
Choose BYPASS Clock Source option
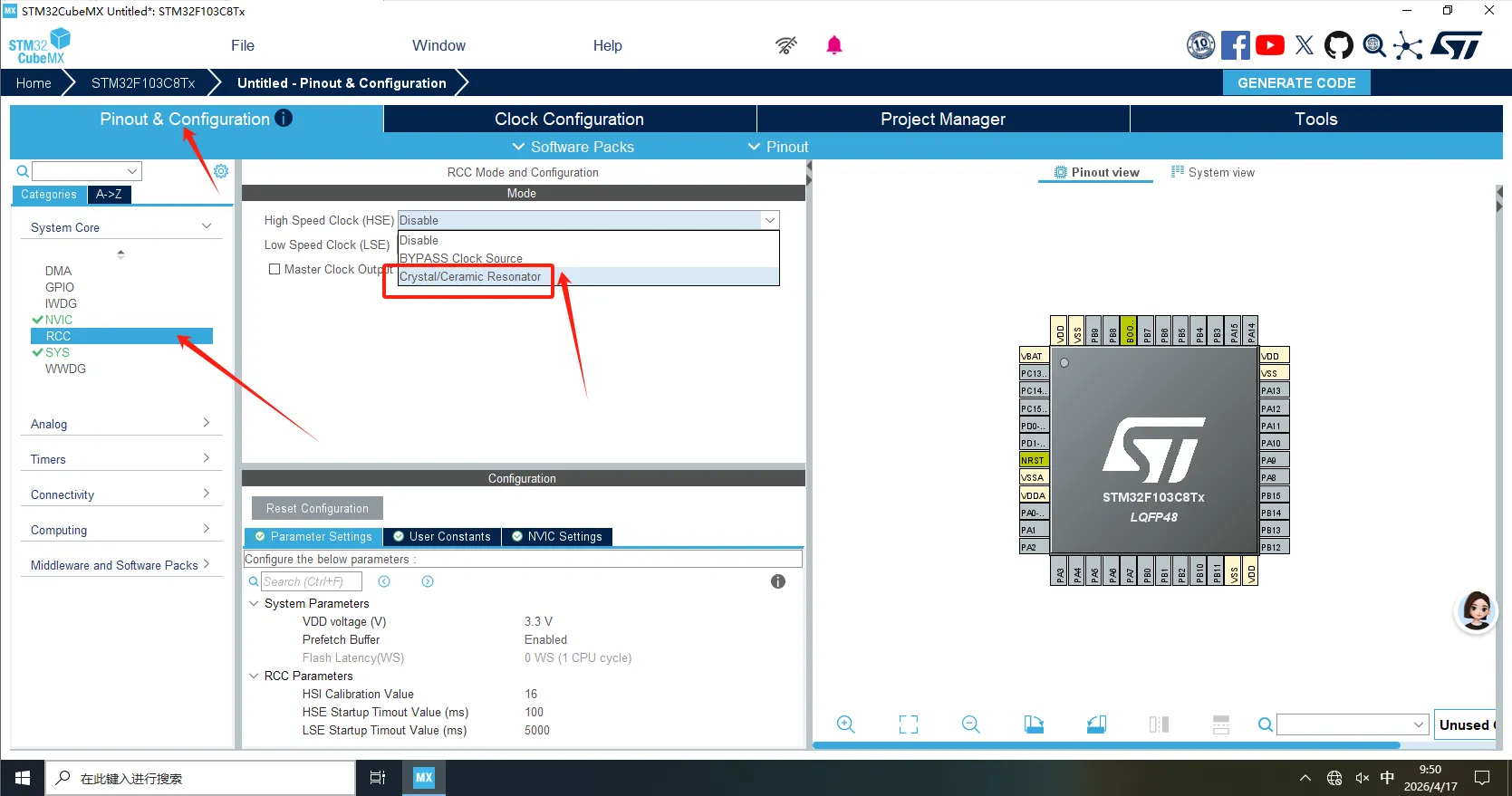pos(461,258)
